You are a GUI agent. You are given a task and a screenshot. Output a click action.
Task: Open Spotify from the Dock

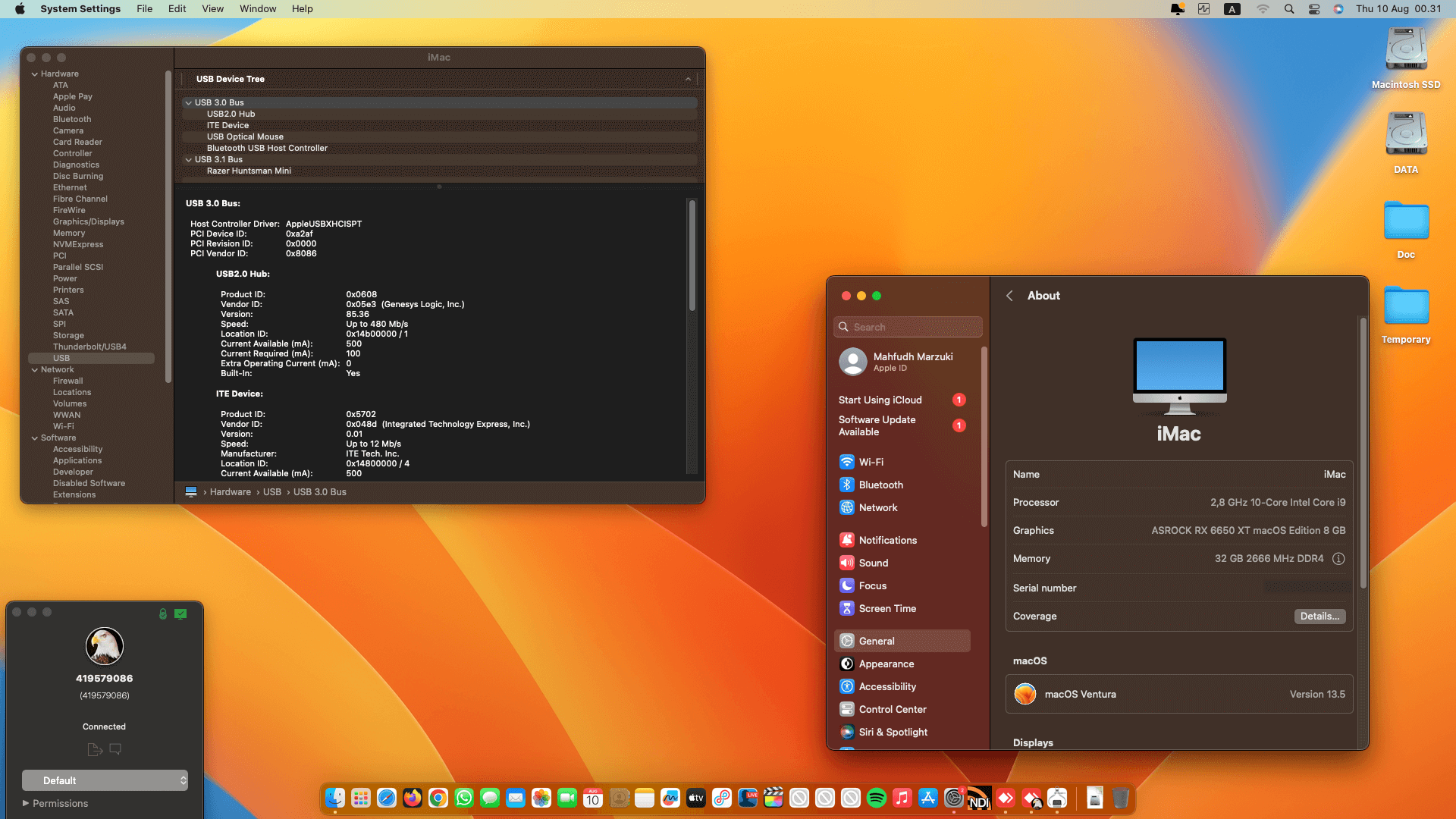pyautogui.click(x=876, y=798)
